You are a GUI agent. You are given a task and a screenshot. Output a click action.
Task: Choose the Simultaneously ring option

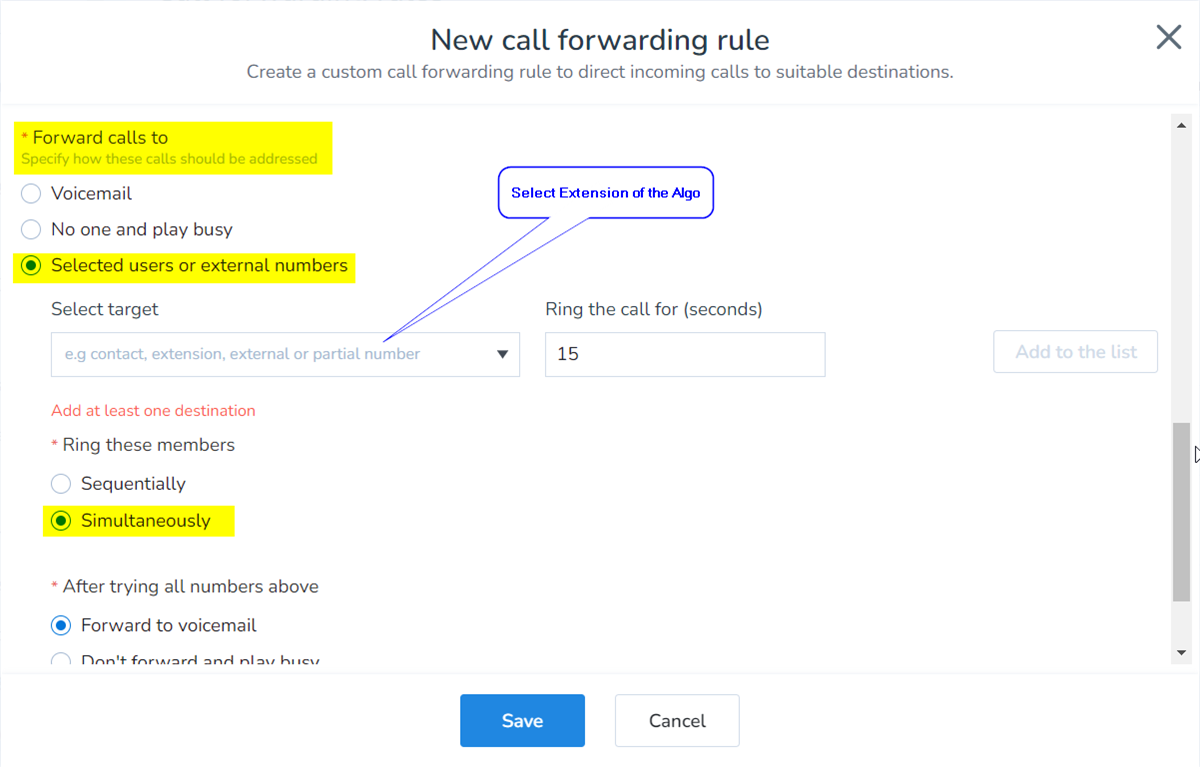(61, 521)
